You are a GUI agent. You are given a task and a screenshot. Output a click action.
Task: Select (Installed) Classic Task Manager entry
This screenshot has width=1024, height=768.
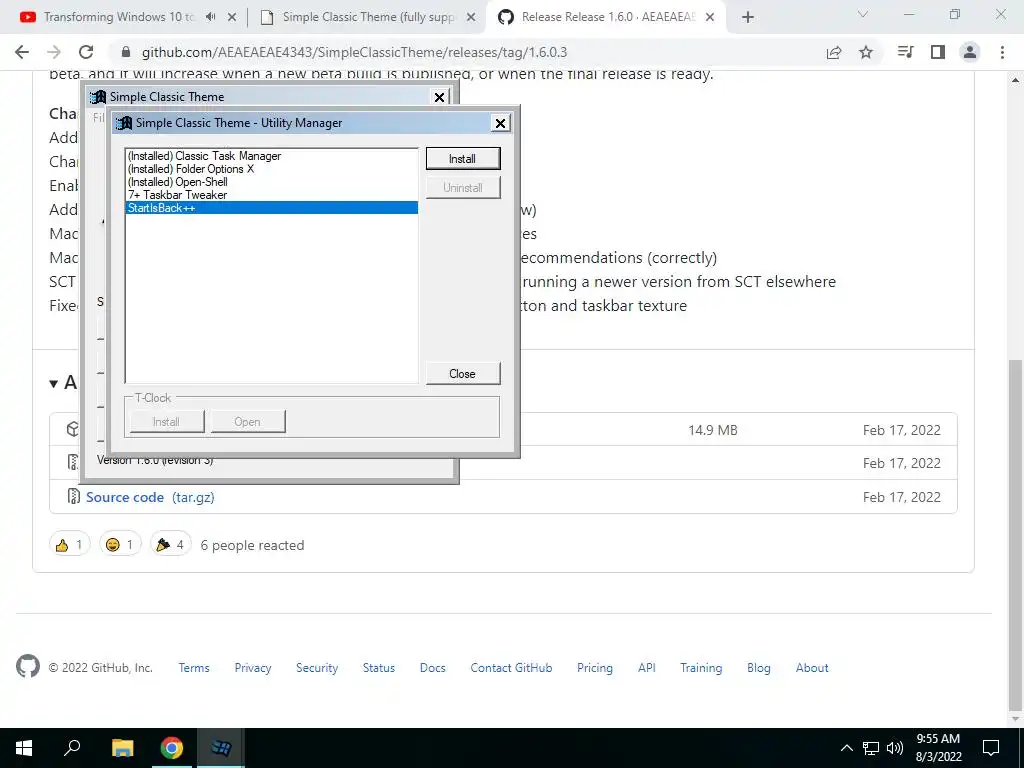tap(271, 155)
